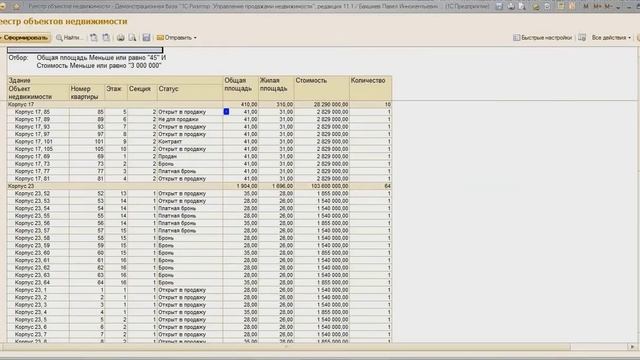Viewport: 640px width, 360px height.
Task: Save report with the toolbar floppy icon
Action: [x=147, y=38]
